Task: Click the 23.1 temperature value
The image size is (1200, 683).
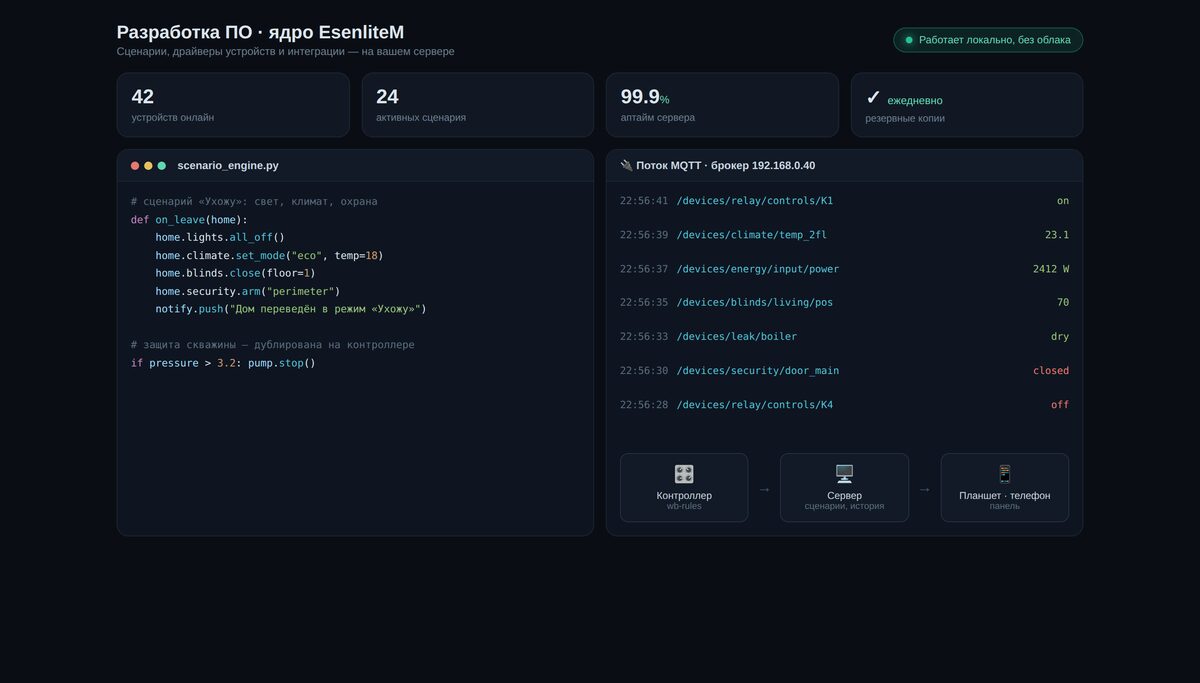Action: coord(1057,235)
